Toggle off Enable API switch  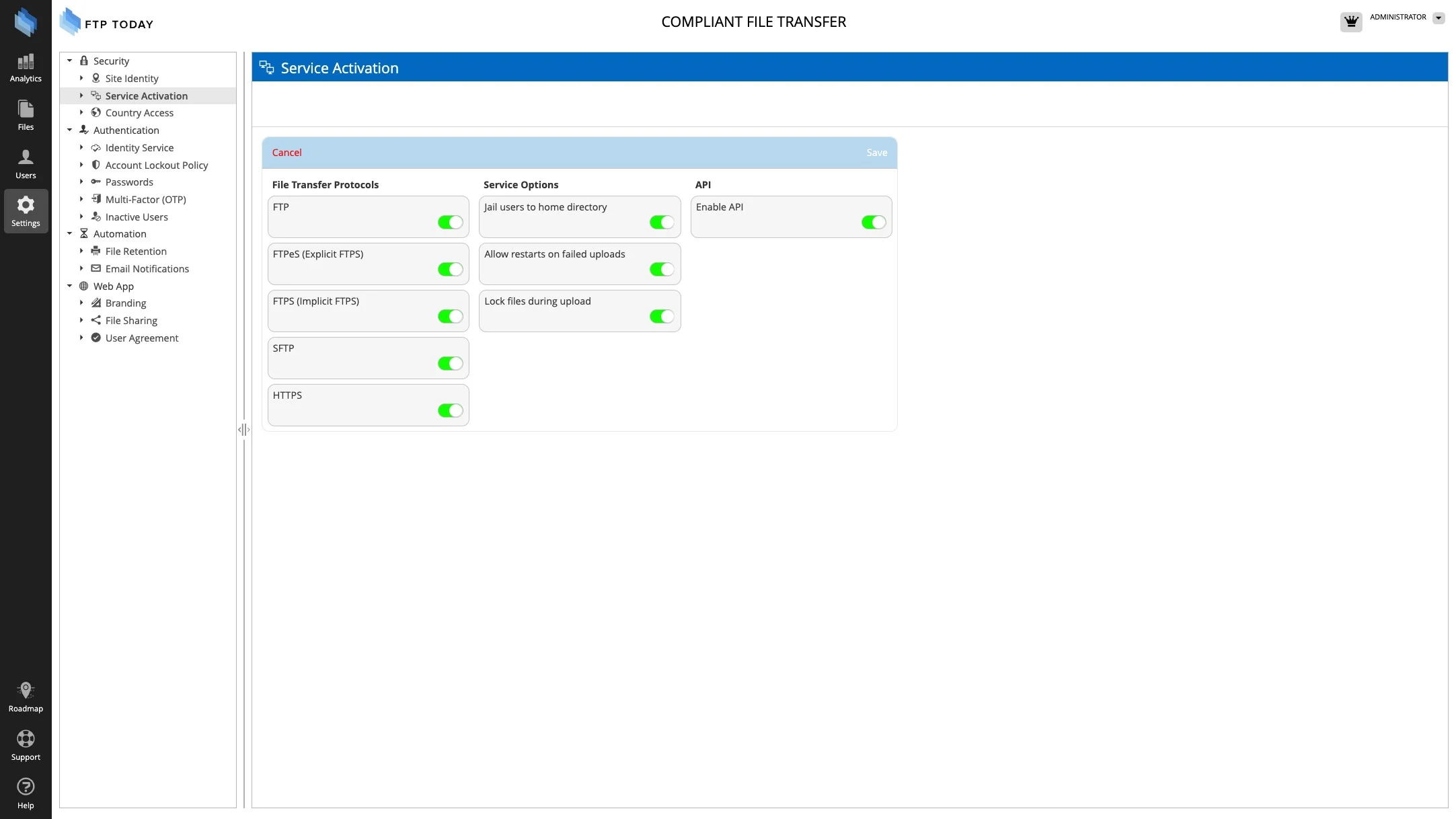873,223
